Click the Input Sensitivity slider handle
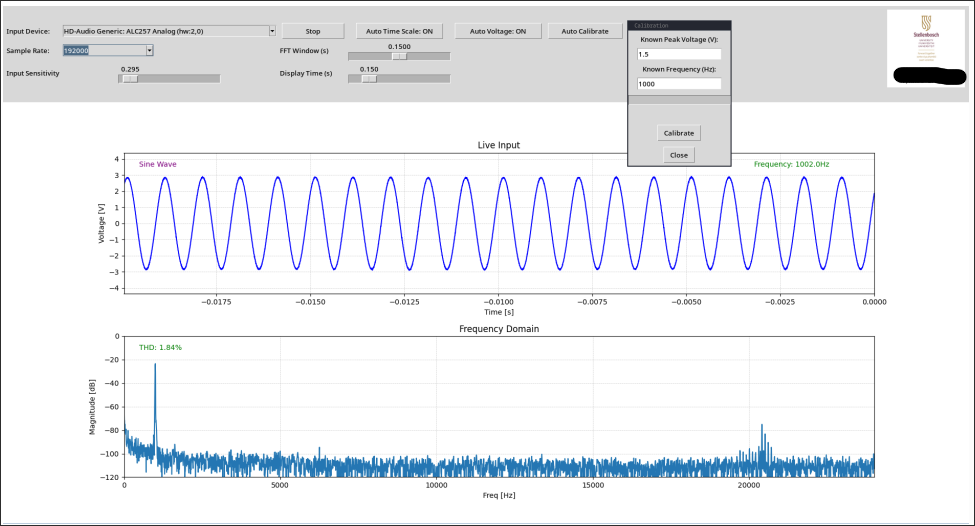Screen dimensions: 975x526 tap(129, 78)
